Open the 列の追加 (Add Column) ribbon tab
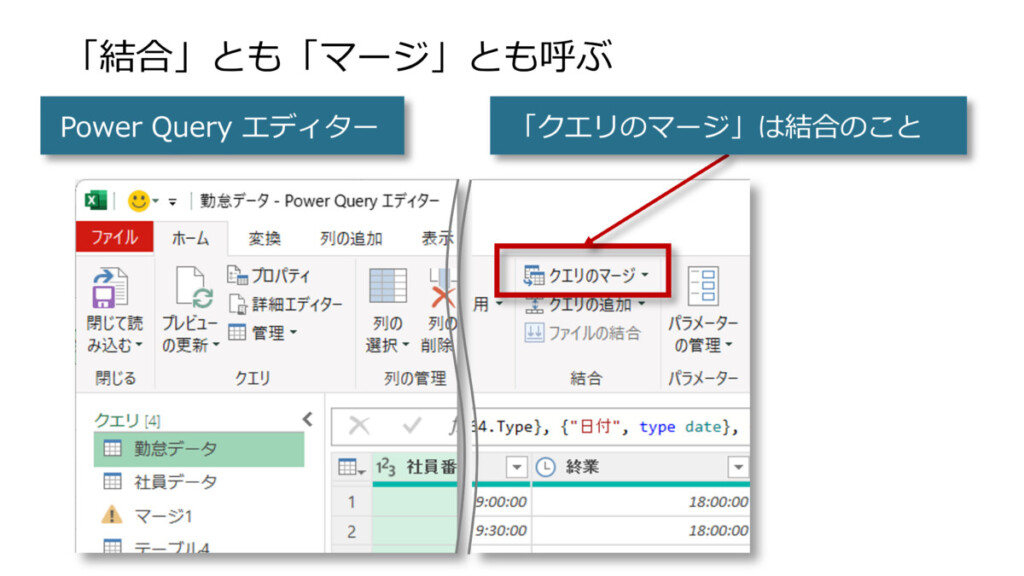 350,238
